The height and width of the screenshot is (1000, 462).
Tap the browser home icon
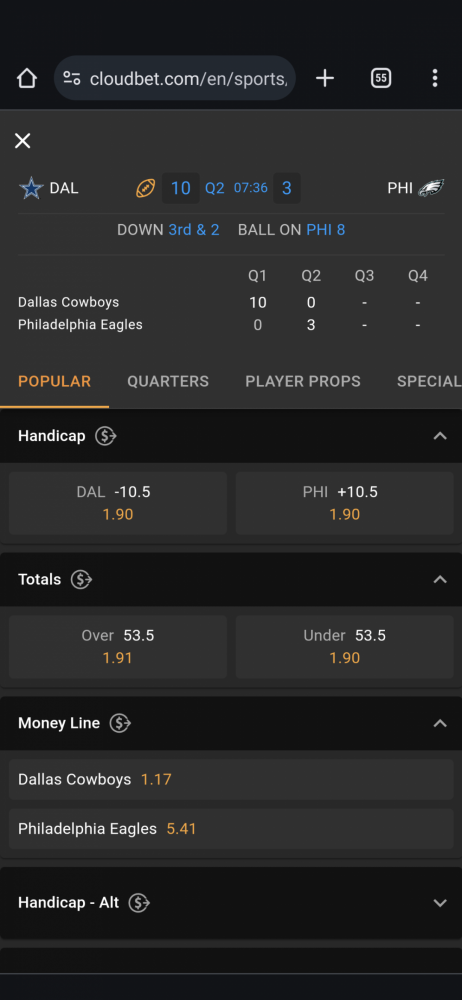[27, 78]
